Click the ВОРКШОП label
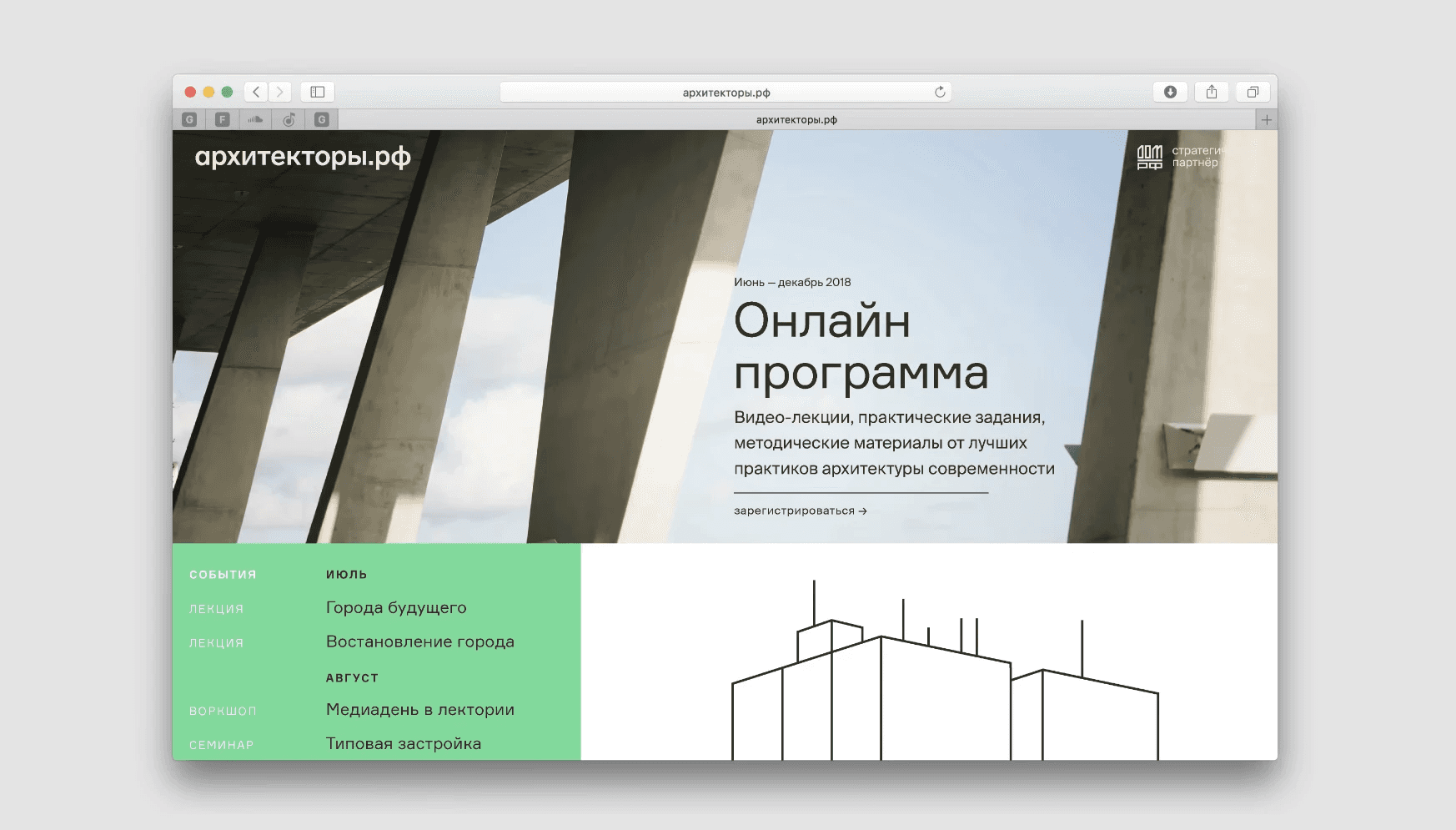Image resolution: width=1456 pixels, height=830 pixels. [223, 711]
